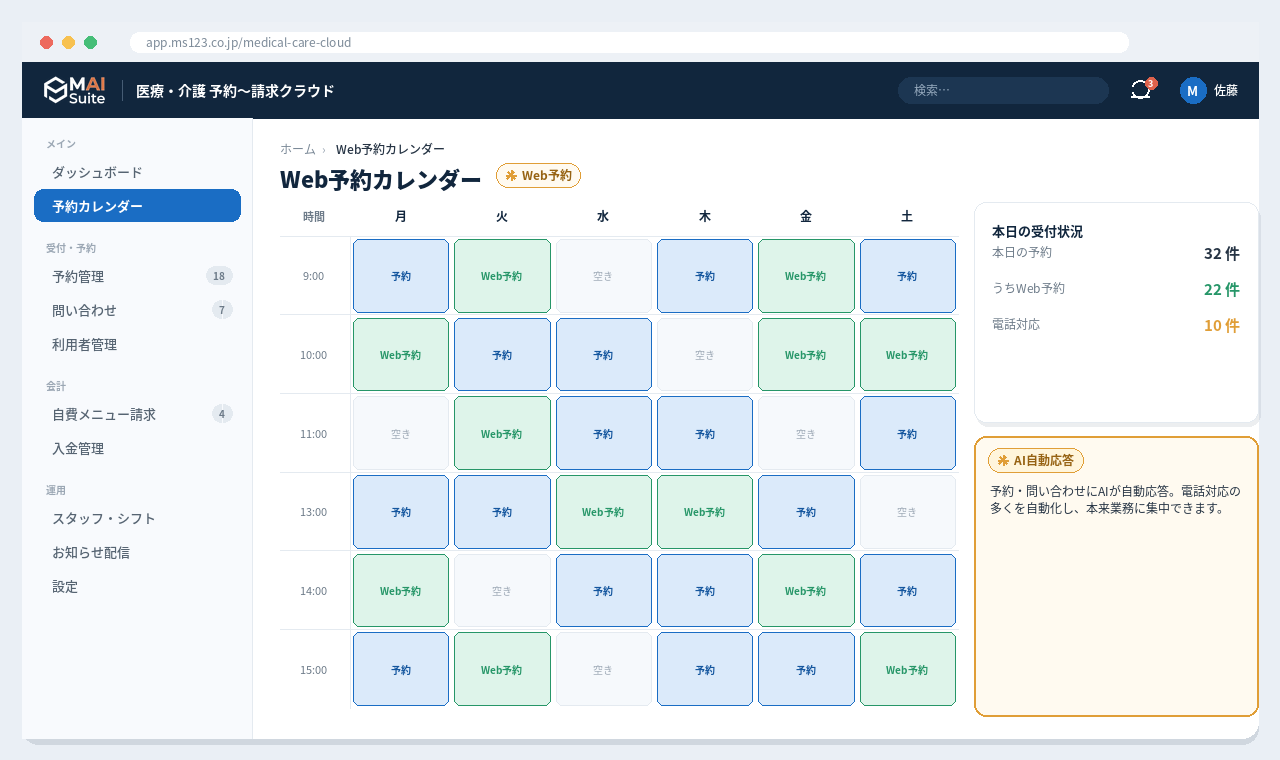The image size is (1280, 760).
Task: Open the 佐藤 user avatar
Action: (1193, 90)
